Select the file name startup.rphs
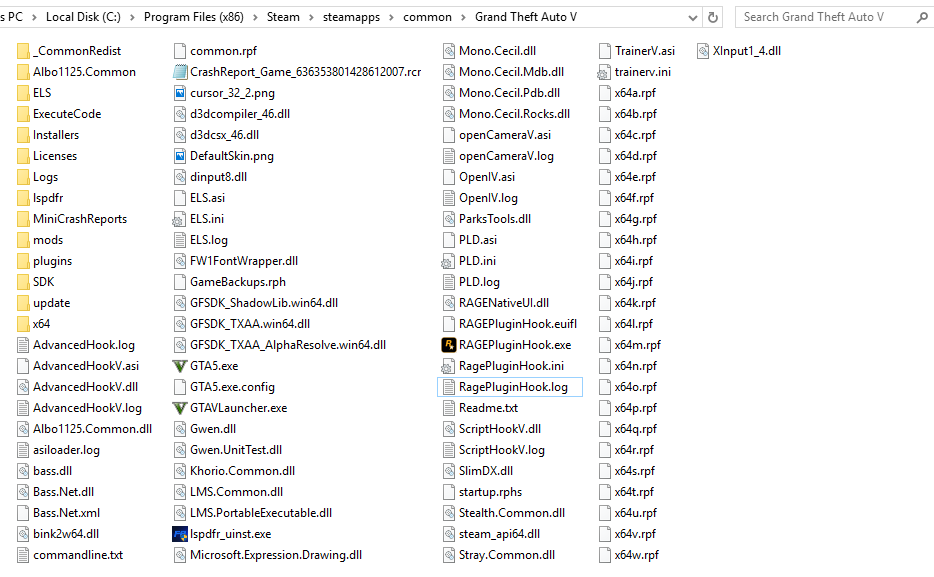This screenshot has height=577, width=934. coord(490,492)
